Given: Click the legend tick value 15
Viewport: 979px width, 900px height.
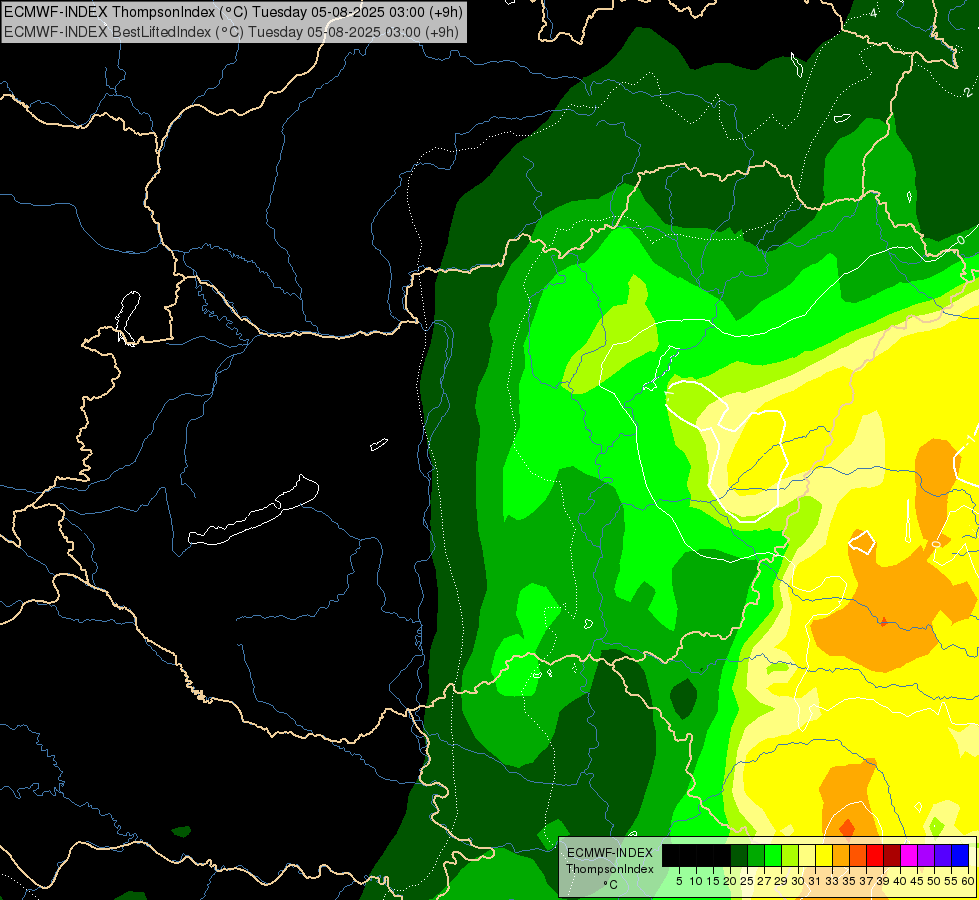Looking at the screenshot, I should pyautogui.click(x=714, y=881).
